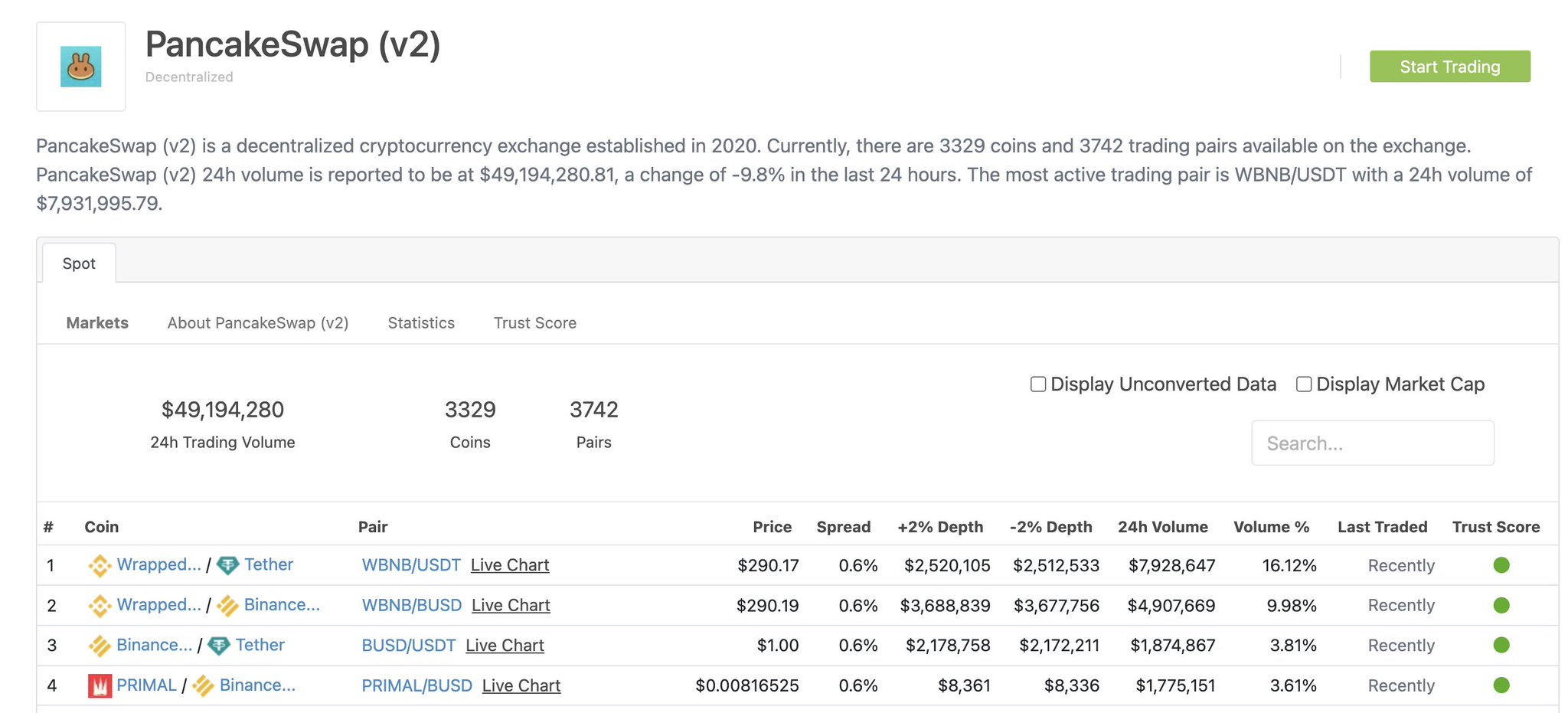Open the PRIMAL/BUSD pair link
Viewport: 1568px width, 713px height.
[x=417, y=685]
